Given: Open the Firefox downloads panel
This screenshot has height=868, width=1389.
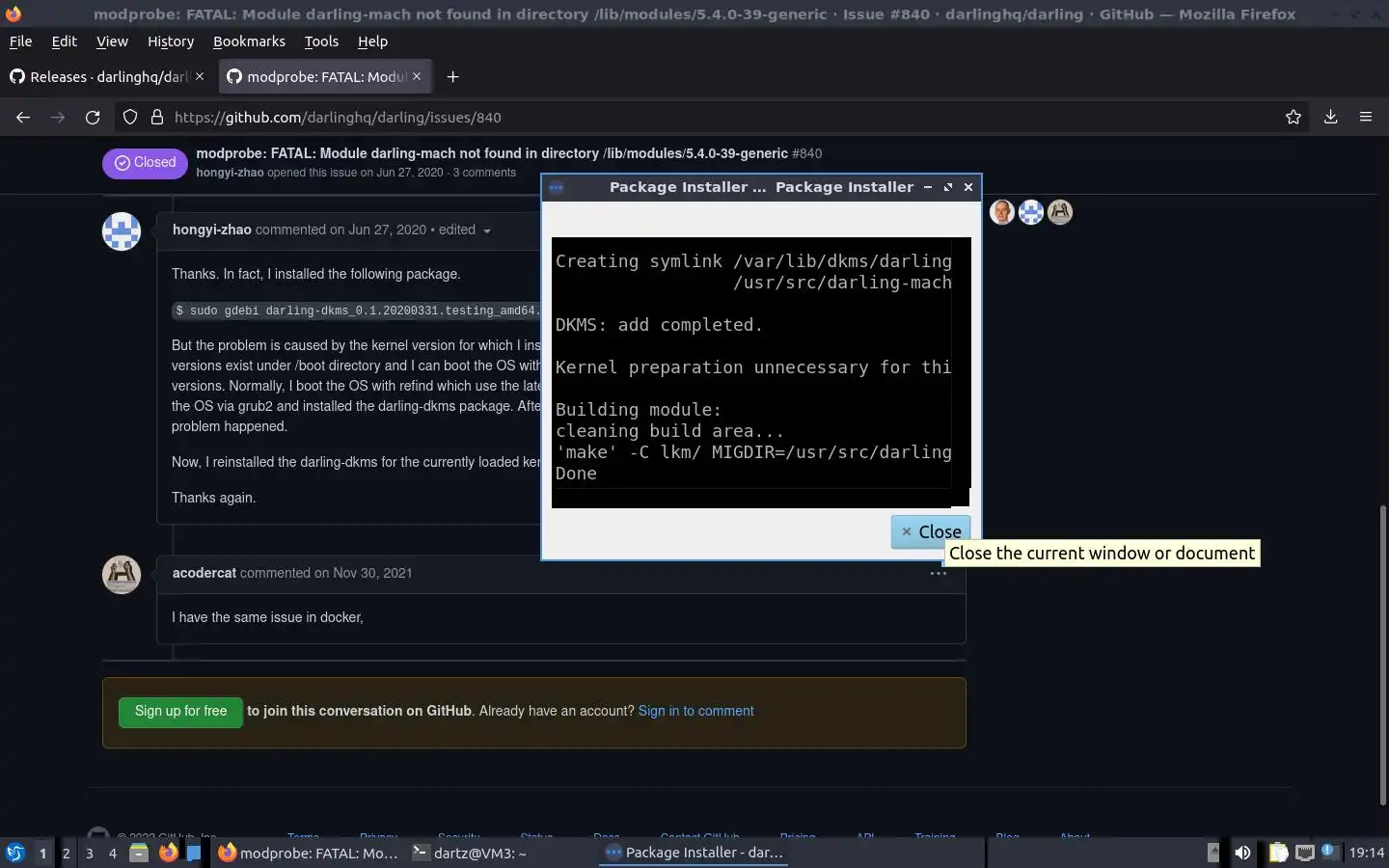Looking at the screenshot, I should click(1330, 118).
